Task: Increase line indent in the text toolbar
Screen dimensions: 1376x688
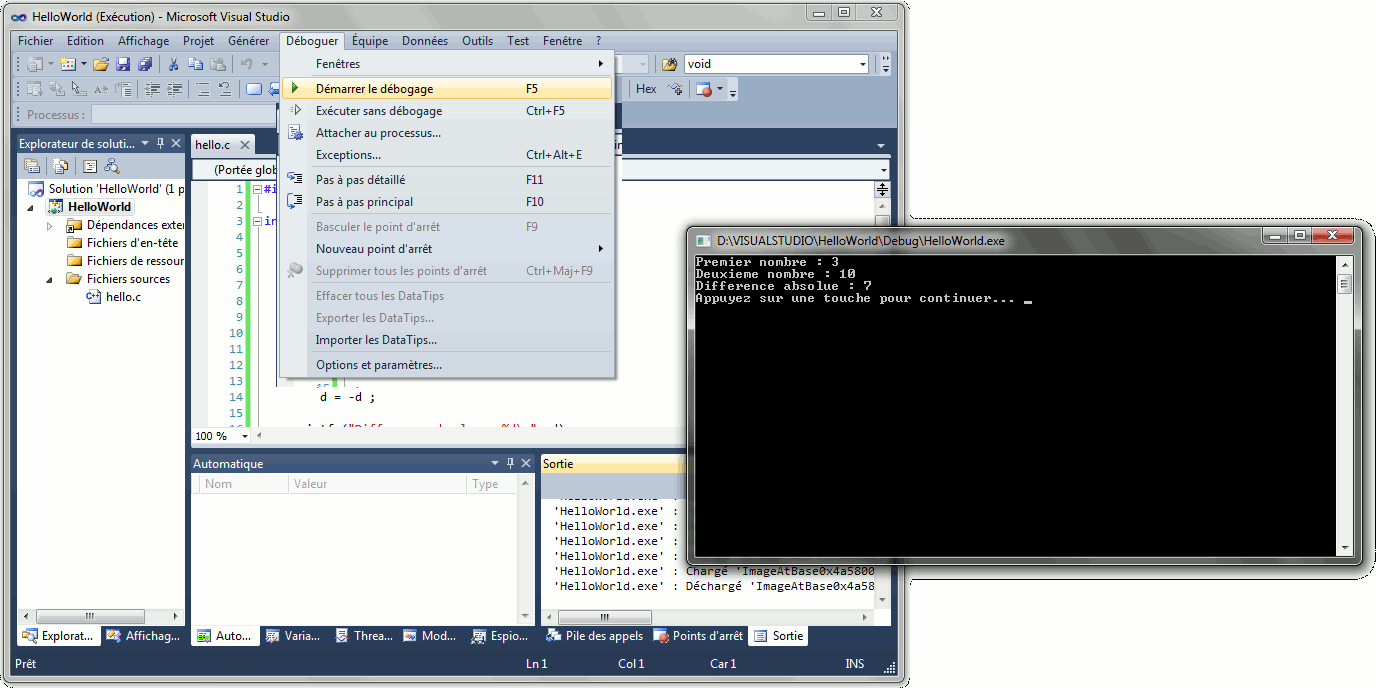Action: coord(175,89)
